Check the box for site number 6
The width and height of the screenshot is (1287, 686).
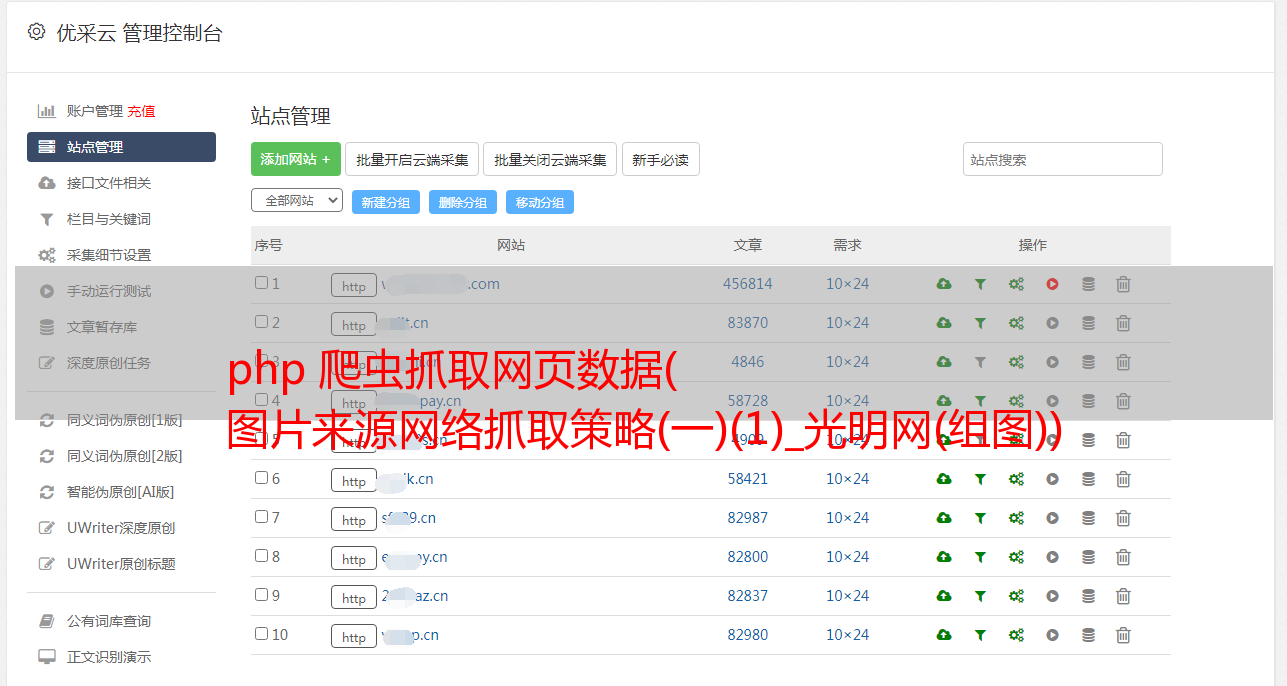[261, 478]
